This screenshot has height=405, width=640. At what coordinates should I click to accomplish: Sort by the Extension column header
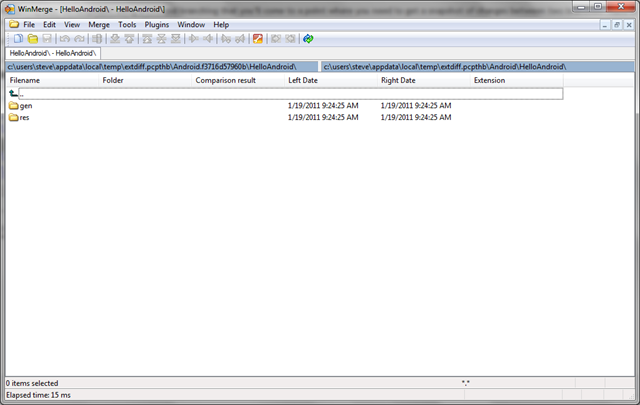[516, 80]
